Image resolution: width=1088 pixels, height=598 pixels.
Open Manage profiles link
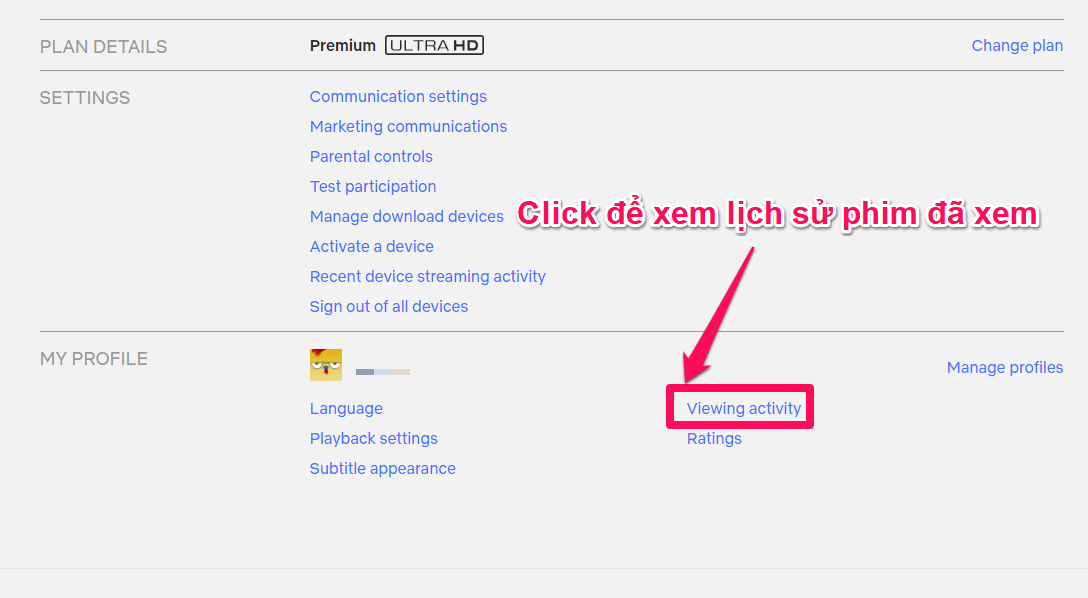(1005, 367)
